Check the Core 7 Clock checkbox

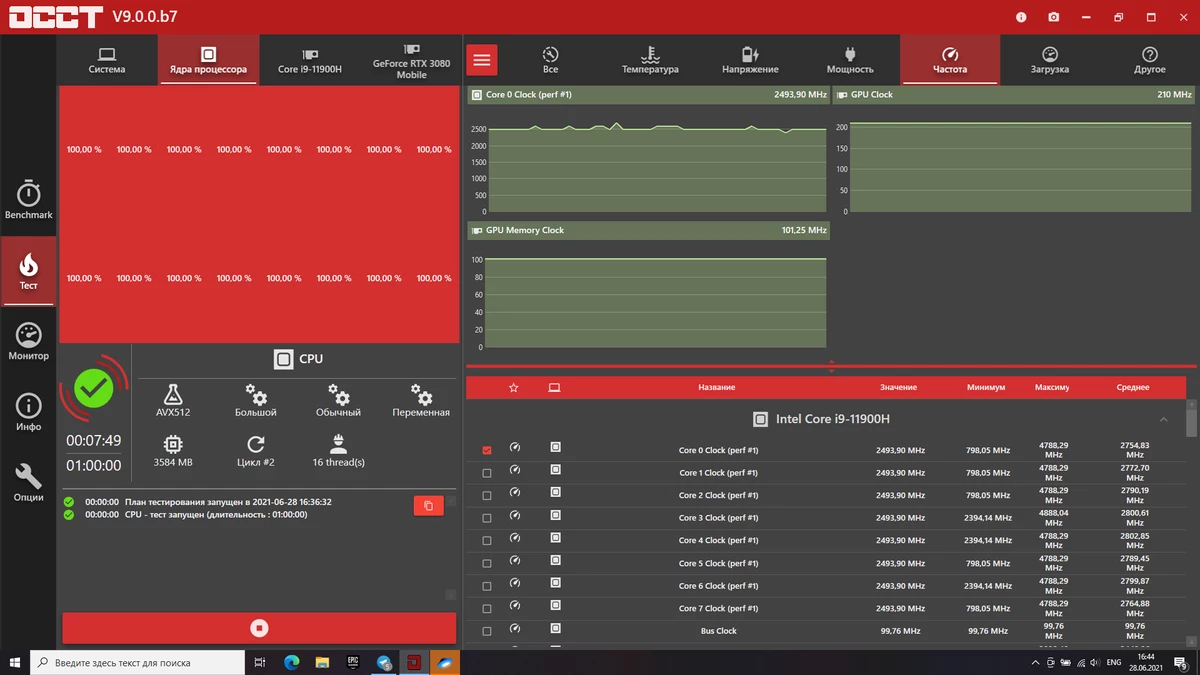click(487, 609)
